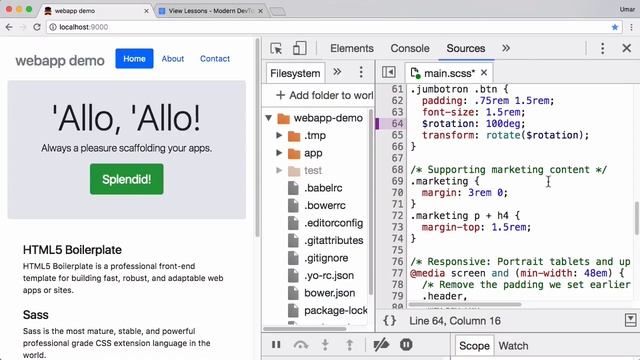Click the main.scss file icon in tab
The height and width of the screenshot is (360, 640).
pos(415,73)
